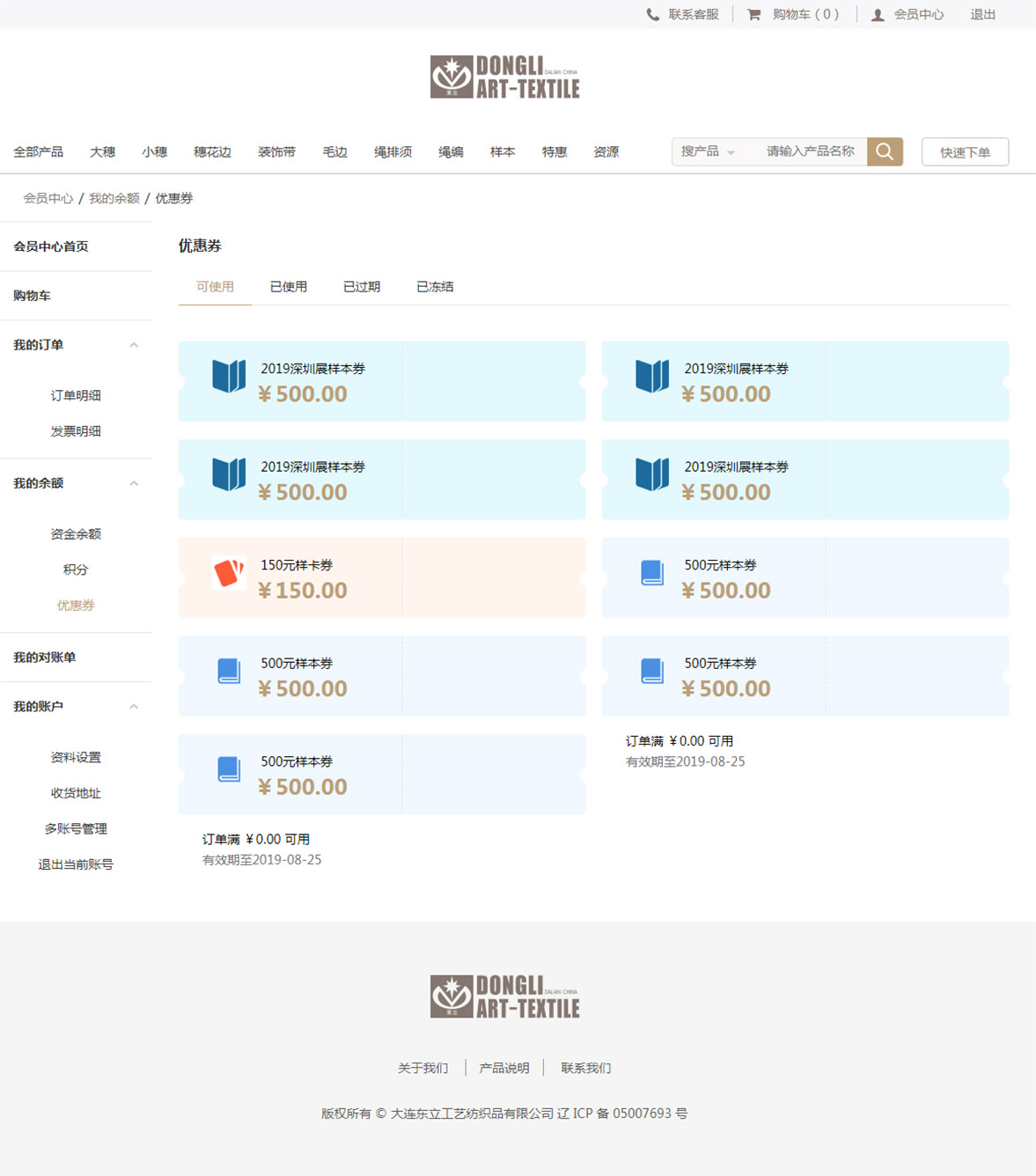Viewport: 1036px width, 1176px height.
Task: Collapse the 我的账户 sidebar section
Action: pos(134,707)
